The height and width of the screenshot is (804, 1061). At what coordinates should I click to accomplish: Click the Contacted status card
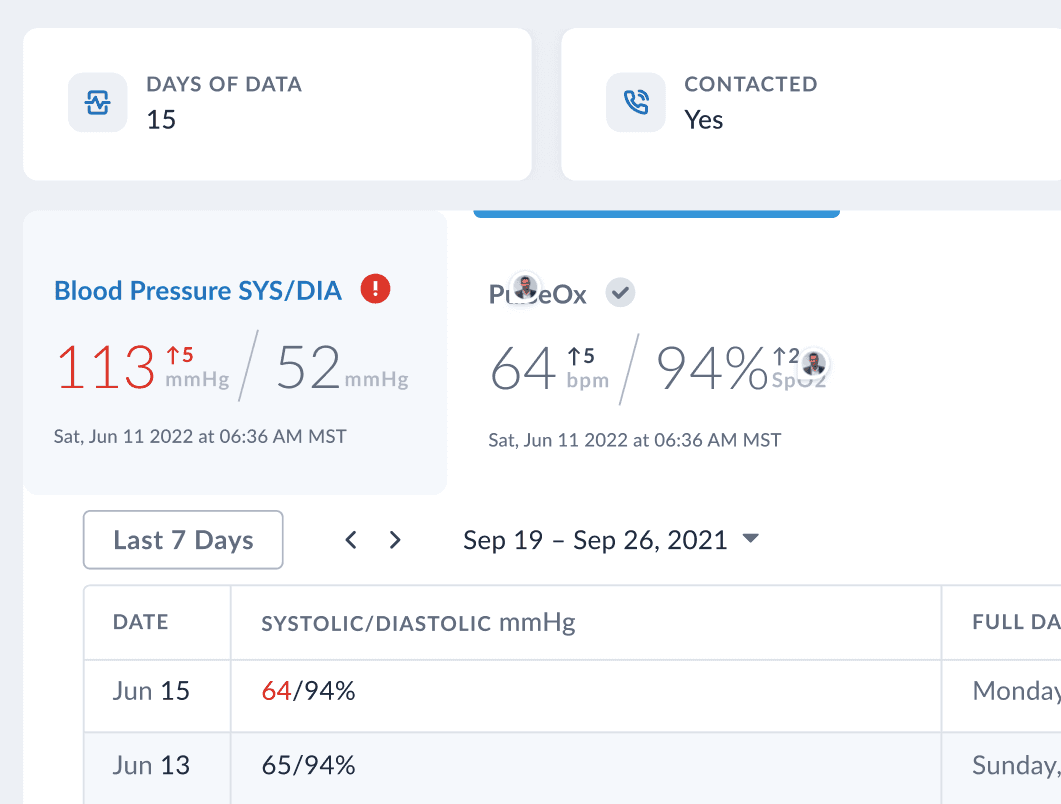click(810, 104)
